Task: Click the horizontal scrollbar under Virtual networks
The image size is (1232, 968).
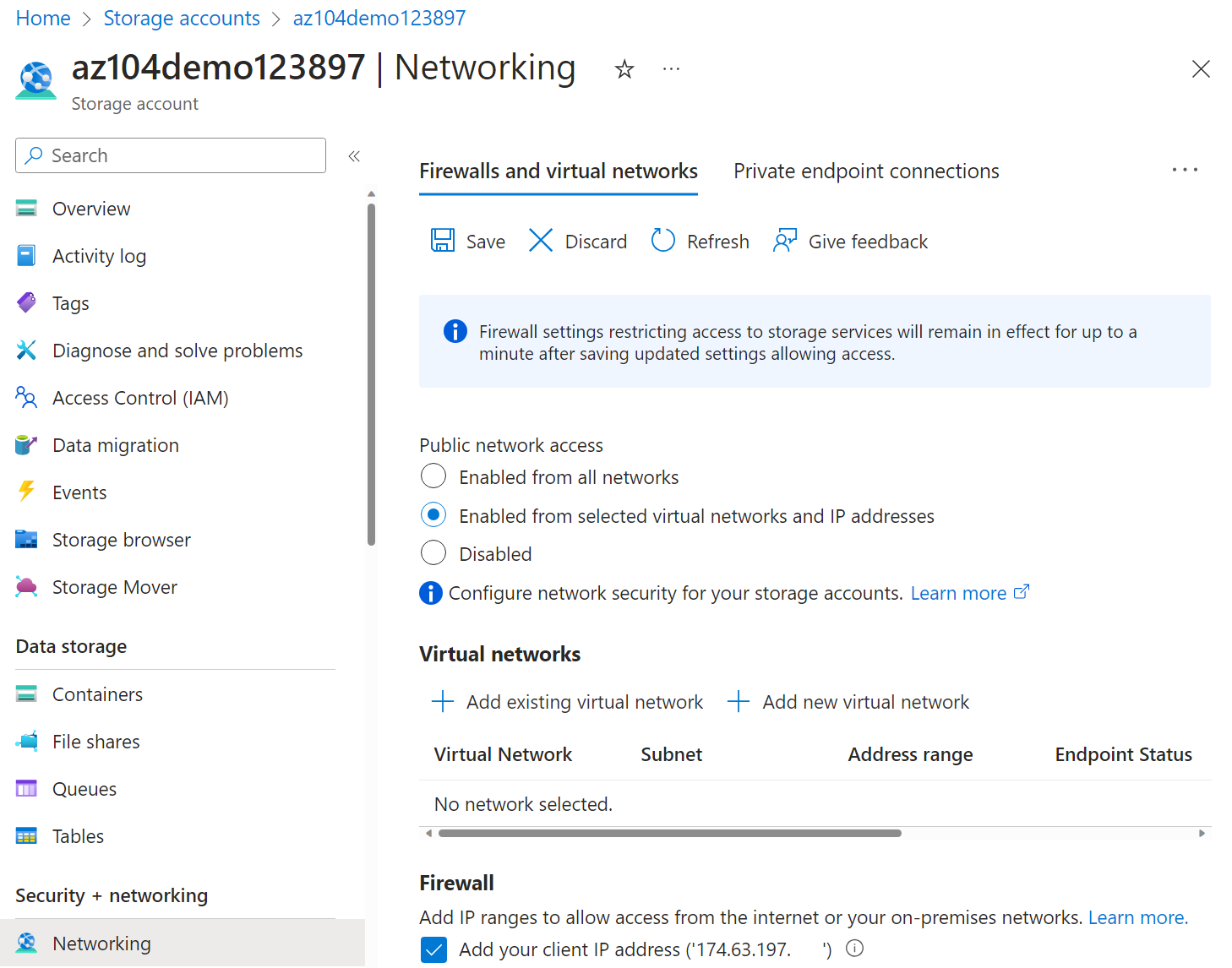Action: click(x=669, y=834)
